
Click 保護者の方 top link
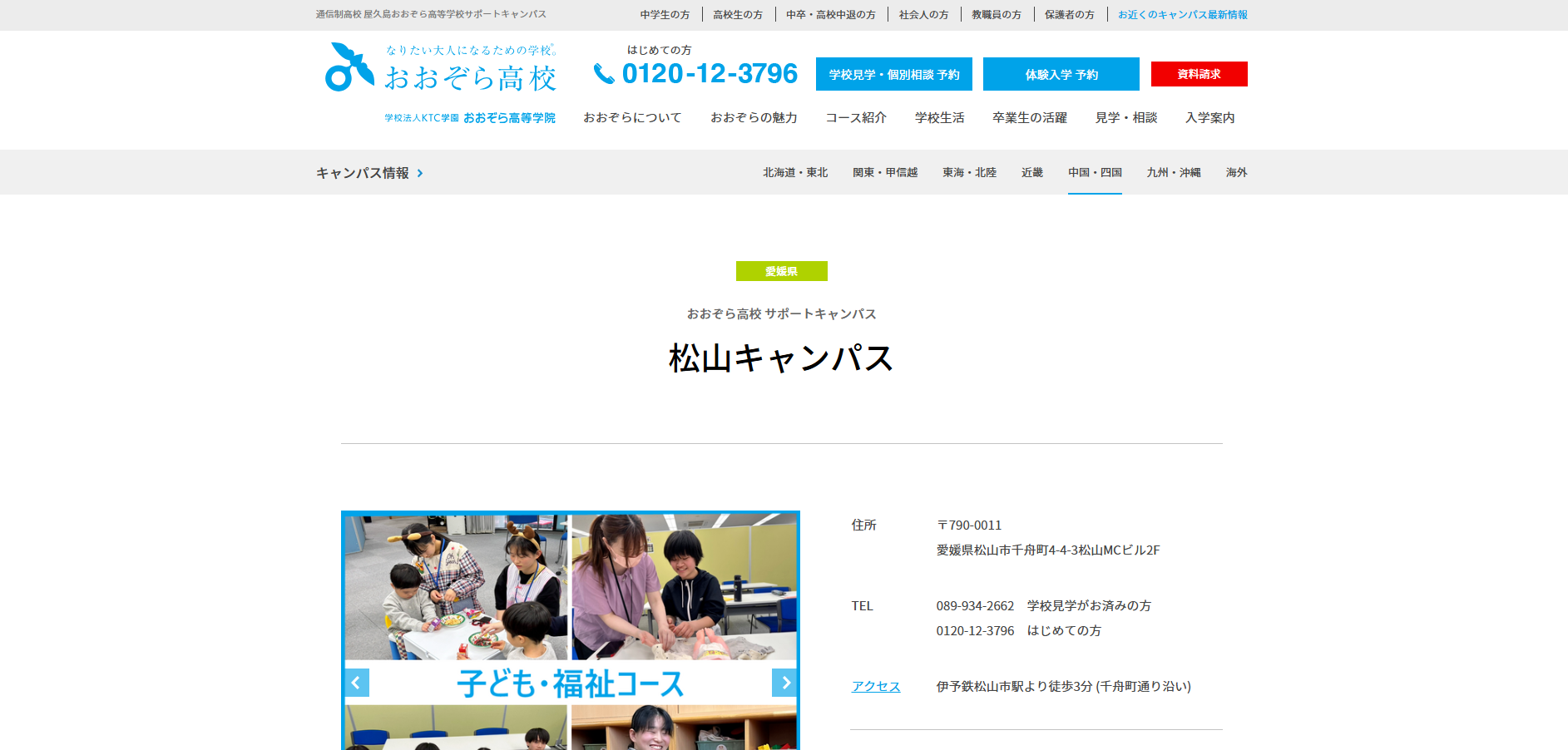point(1069,15)
